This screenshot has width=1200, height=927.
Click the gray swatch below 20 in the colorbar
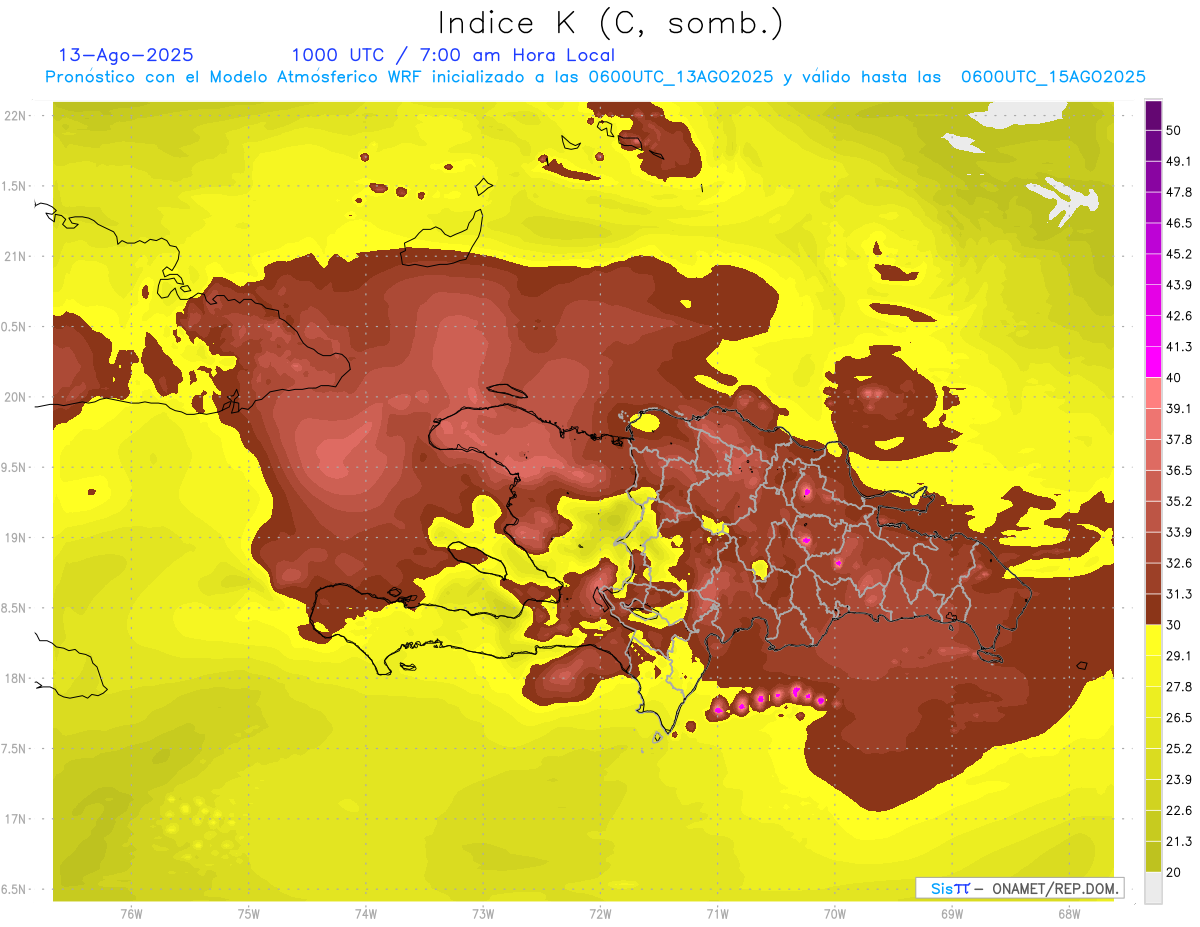click(1153, 887)
